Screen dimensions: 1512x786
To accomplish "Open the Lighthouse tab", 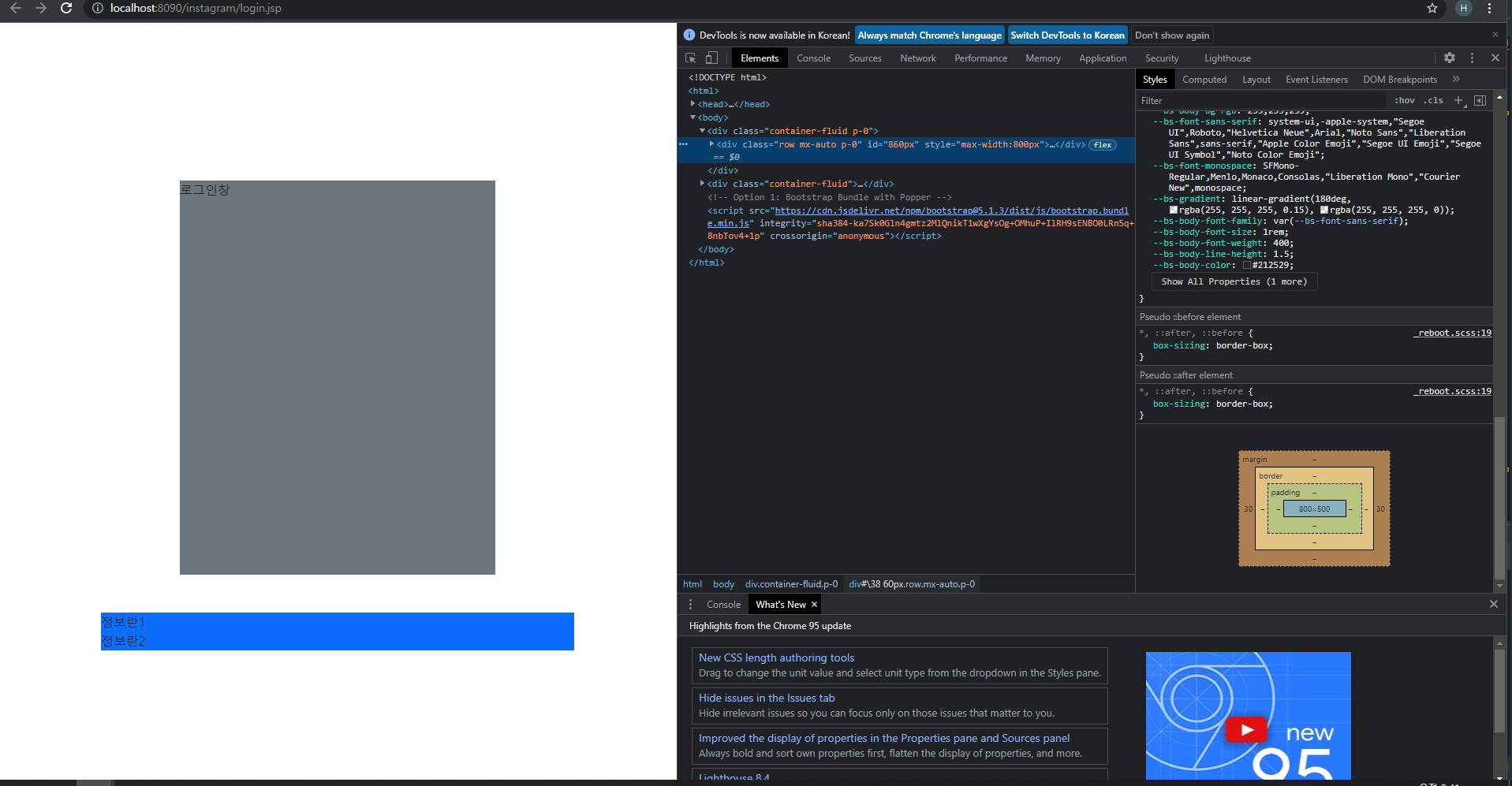I will coord(1227,58).
